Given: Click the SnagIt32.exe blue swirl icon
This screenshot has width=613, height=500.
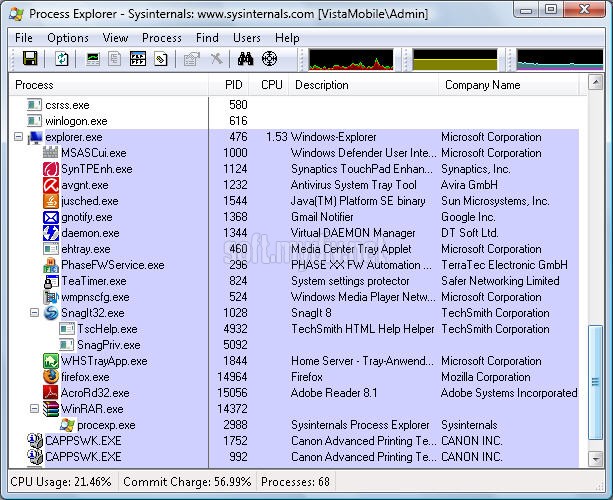Looking at the screenshot, I should [x=51, y=313].
